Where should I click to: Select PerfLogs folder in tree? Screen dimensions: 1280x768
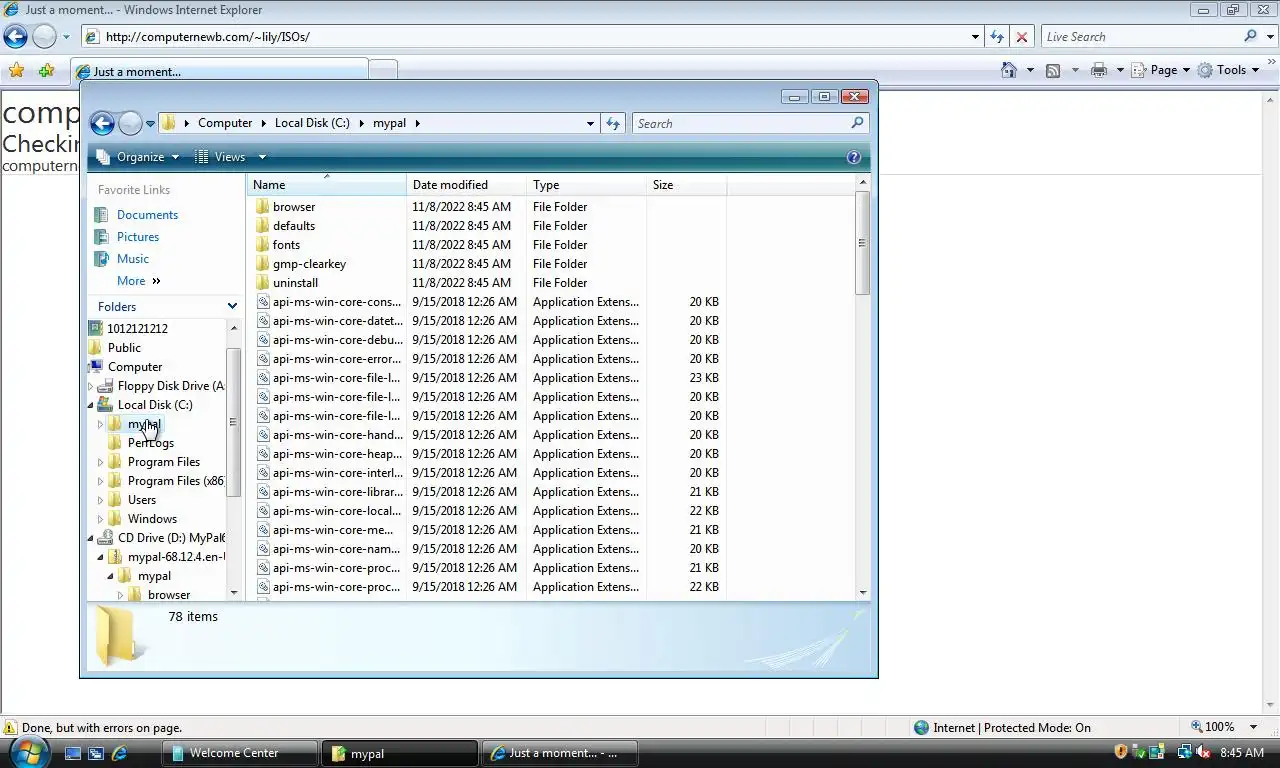point(151,443)
